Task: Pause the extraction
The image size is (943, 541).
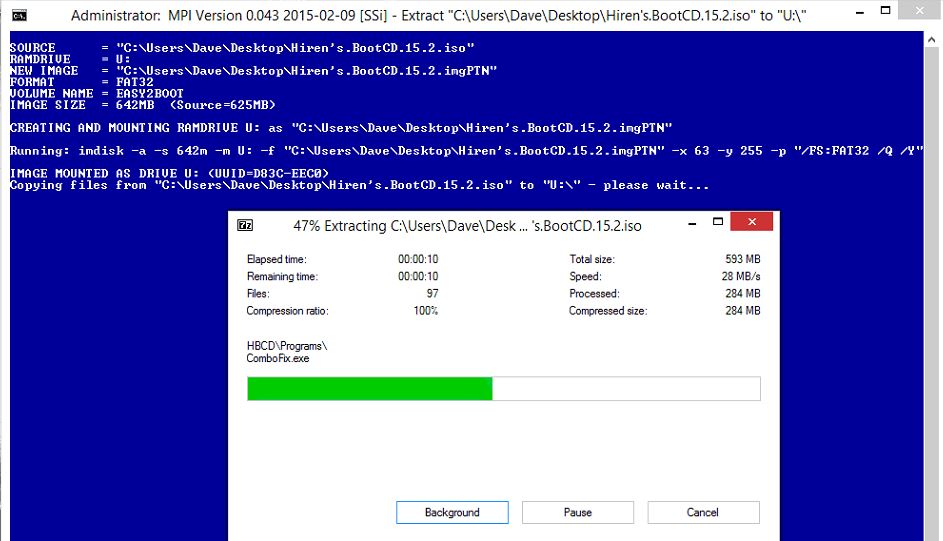Action: click(x=578, y=513)
